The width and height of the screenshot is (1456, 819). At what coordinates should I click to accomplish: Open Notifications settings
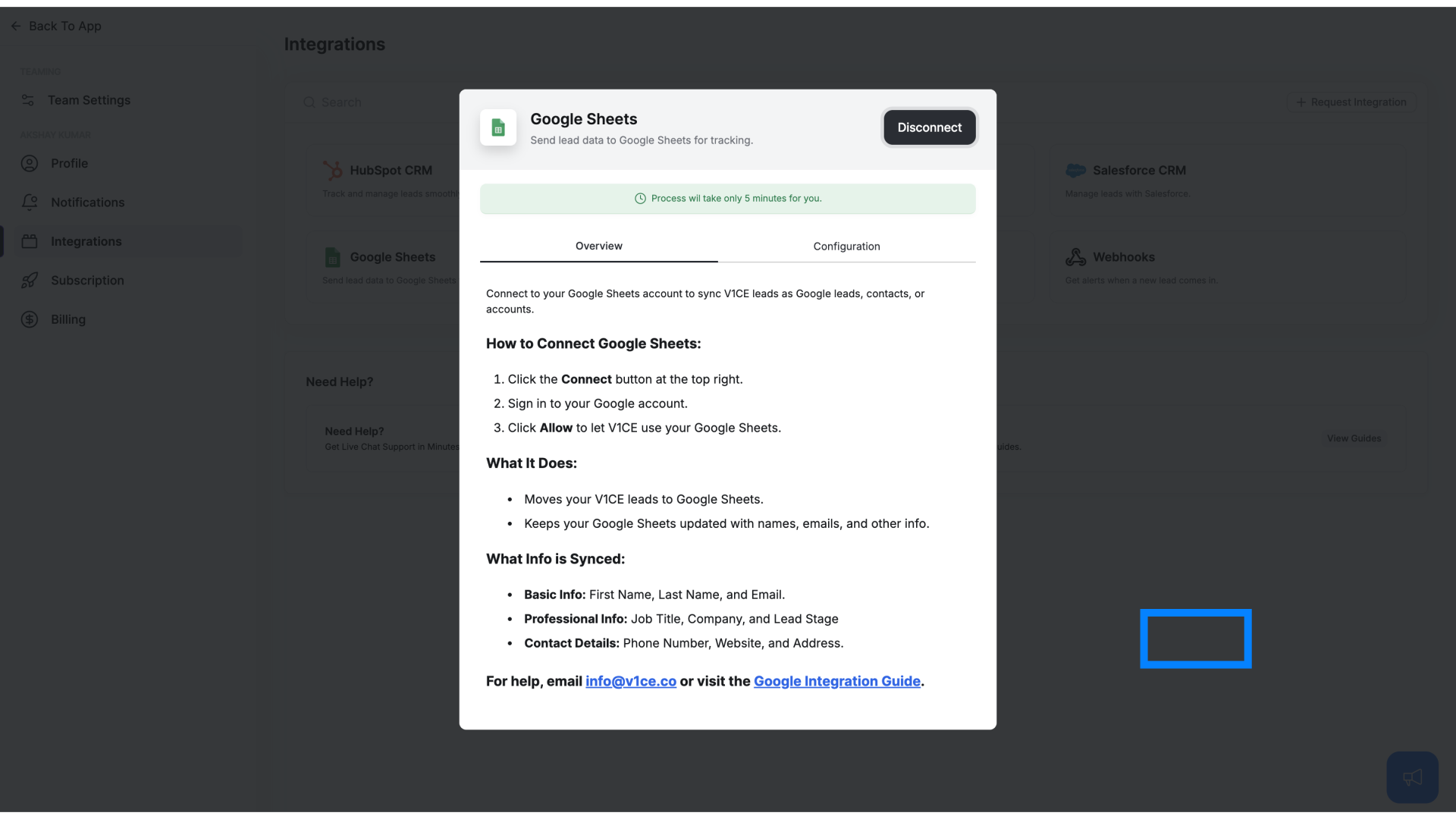[87, 202]
